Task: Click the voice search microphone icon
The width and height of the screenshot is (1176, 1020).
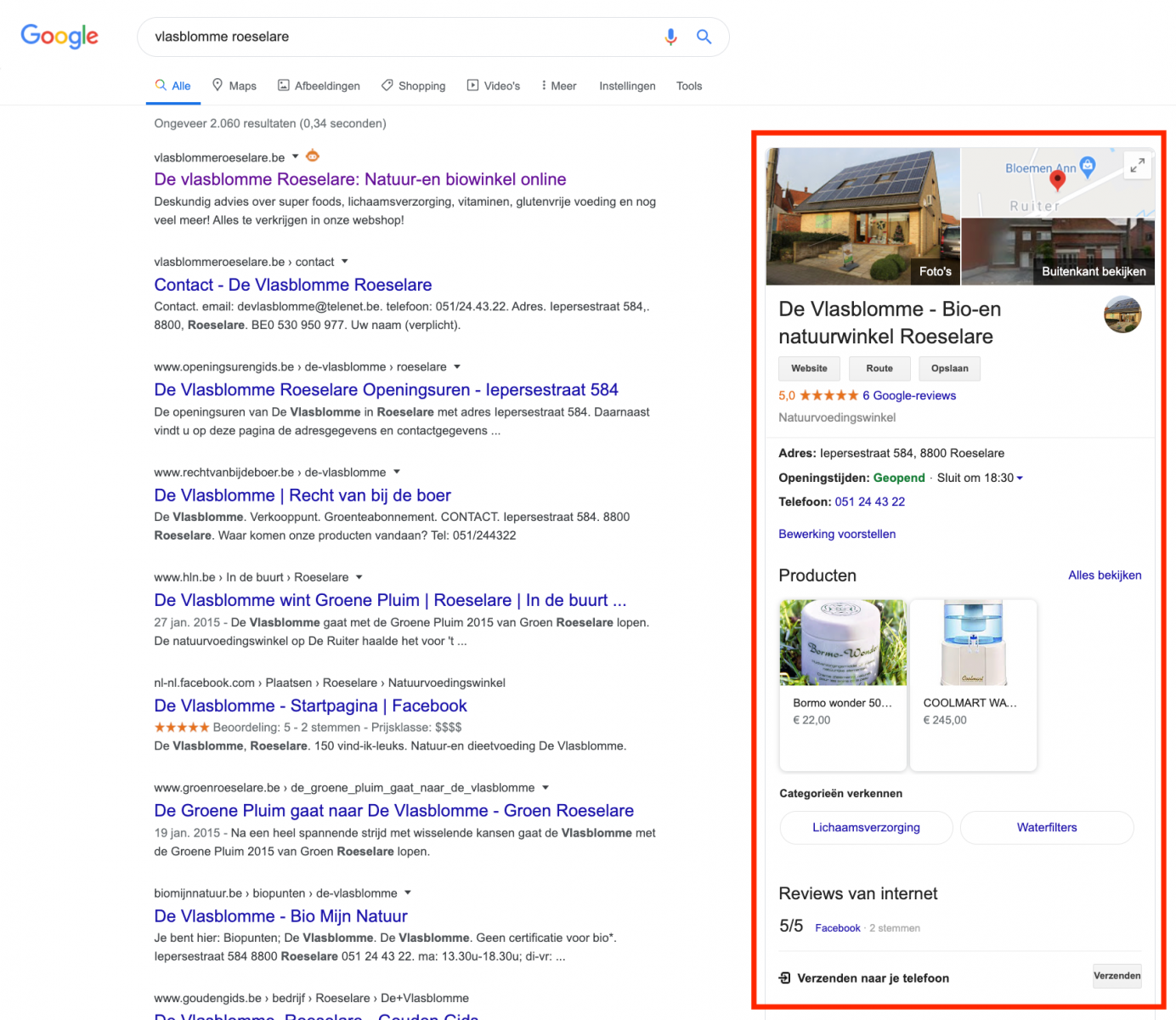Action: point(670,37)
